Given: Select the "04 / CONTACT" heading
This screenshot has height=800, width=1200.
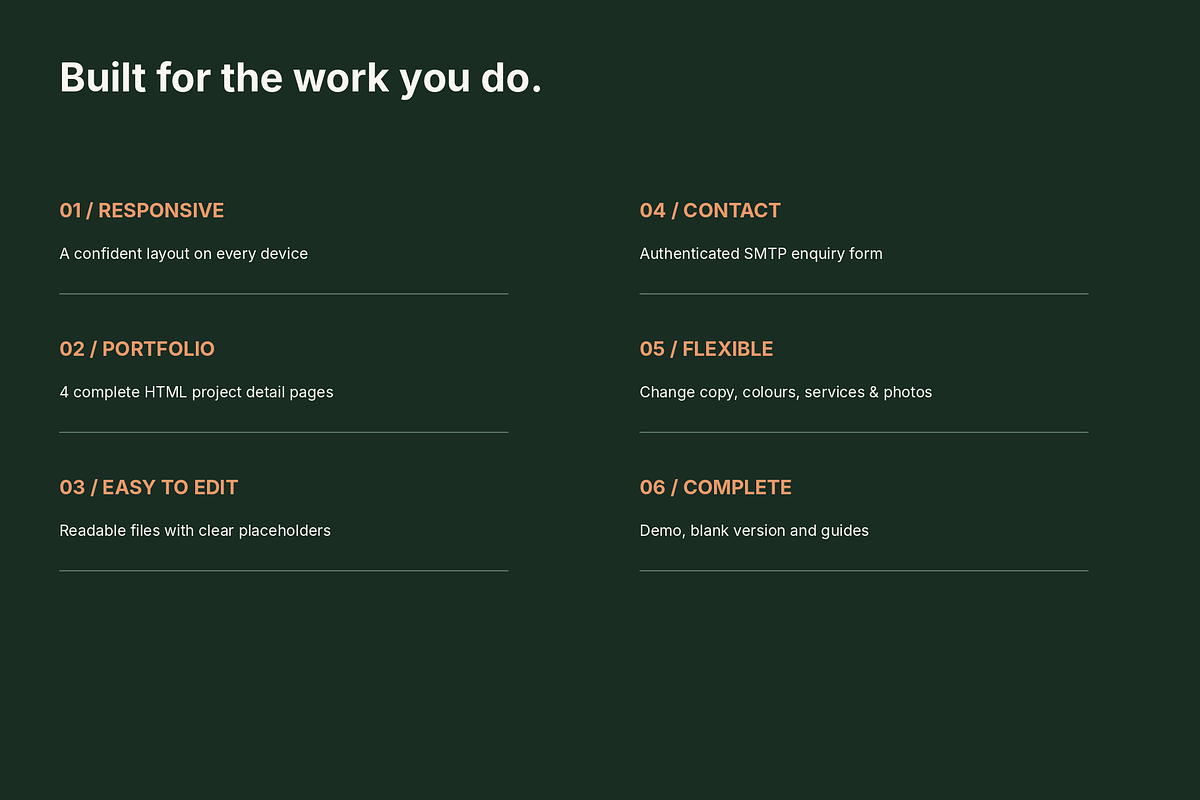Looking at the screenshot, I should point(710,210).
